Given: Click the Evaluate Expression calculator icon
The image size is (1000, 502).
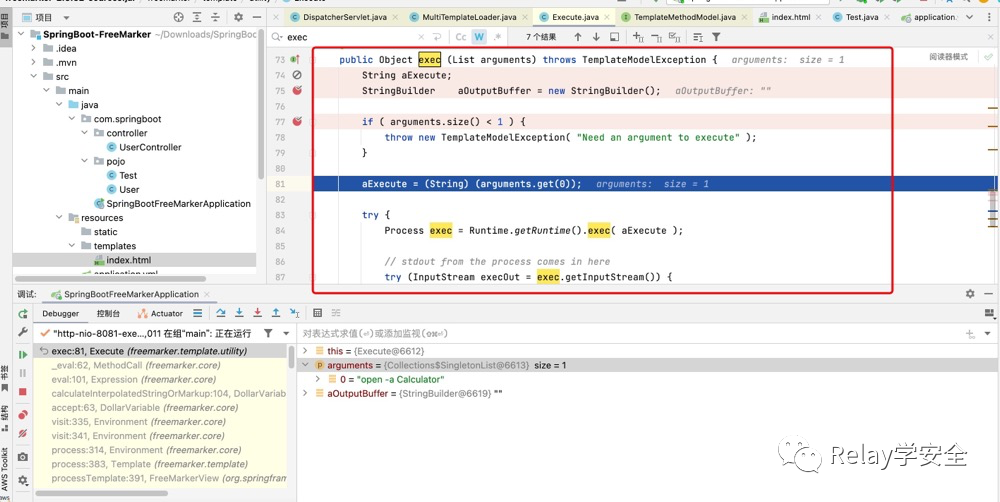Looking at the screenshot, I should pyautogui.click(x=318, y=313).
